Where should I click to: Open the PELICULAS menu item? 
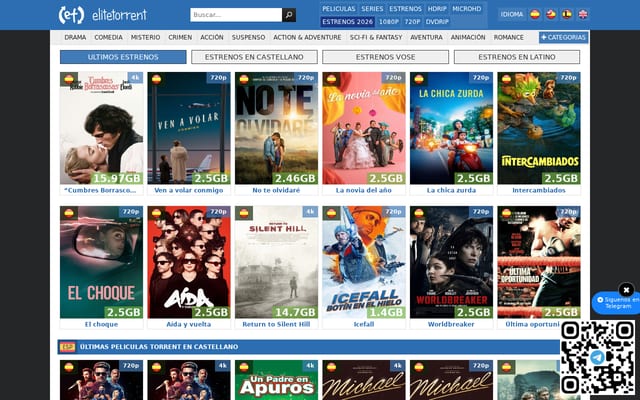(339, 9)
